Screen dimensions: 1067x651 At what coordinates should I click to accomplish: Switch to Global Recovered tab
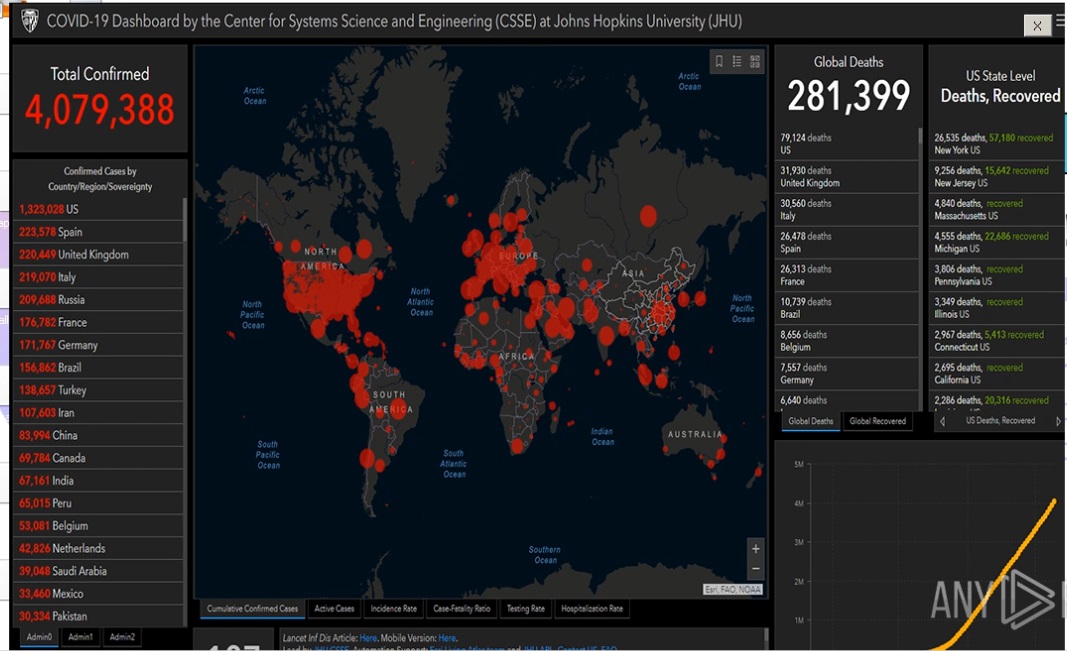coord(878,421)
